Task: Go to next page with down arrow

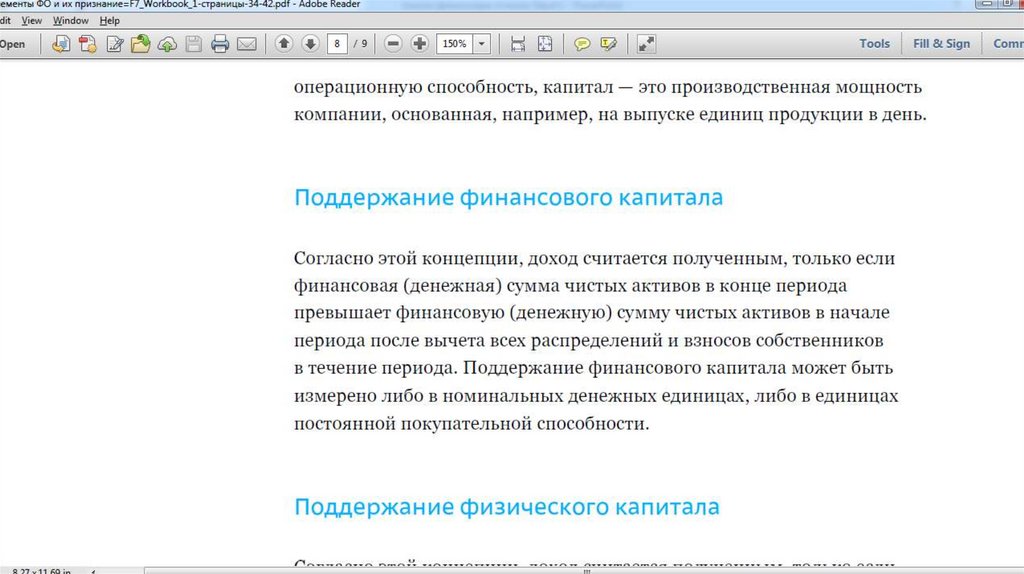Action: pyautogui.click(x=310, y=44)
